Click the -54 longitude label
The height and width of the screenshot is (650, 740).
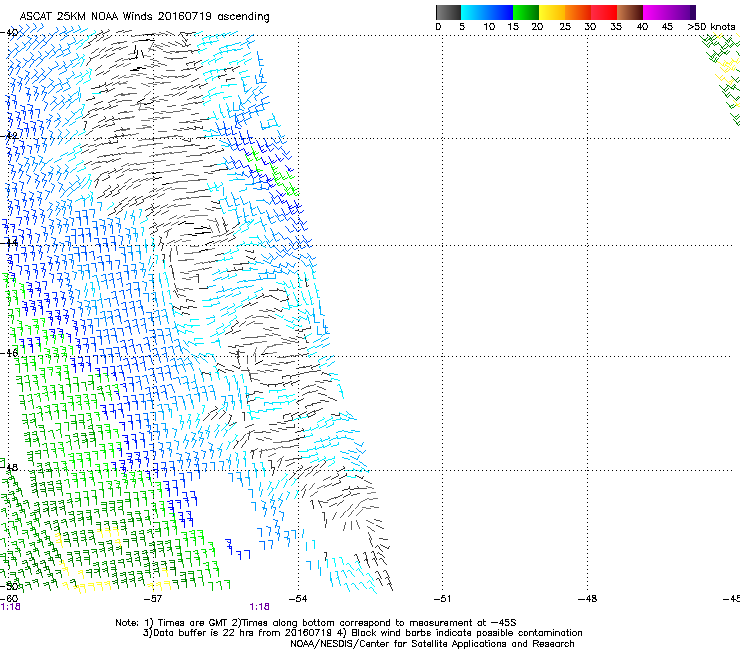[x=298, y=599]
